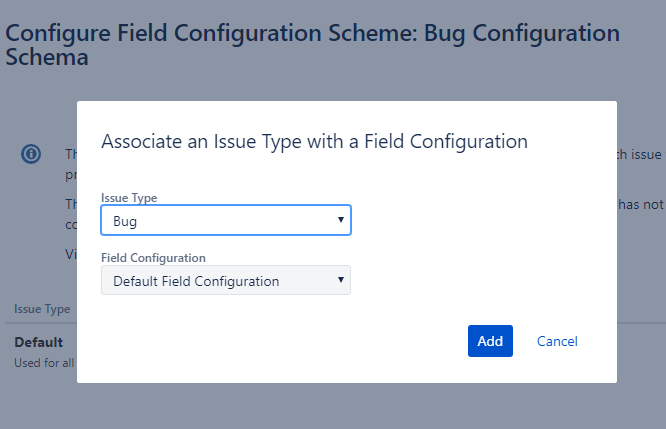Click the Configure Field Configuration Scheme page title
The width and height of the screenshot is (666, 429).
pos(312,45)
